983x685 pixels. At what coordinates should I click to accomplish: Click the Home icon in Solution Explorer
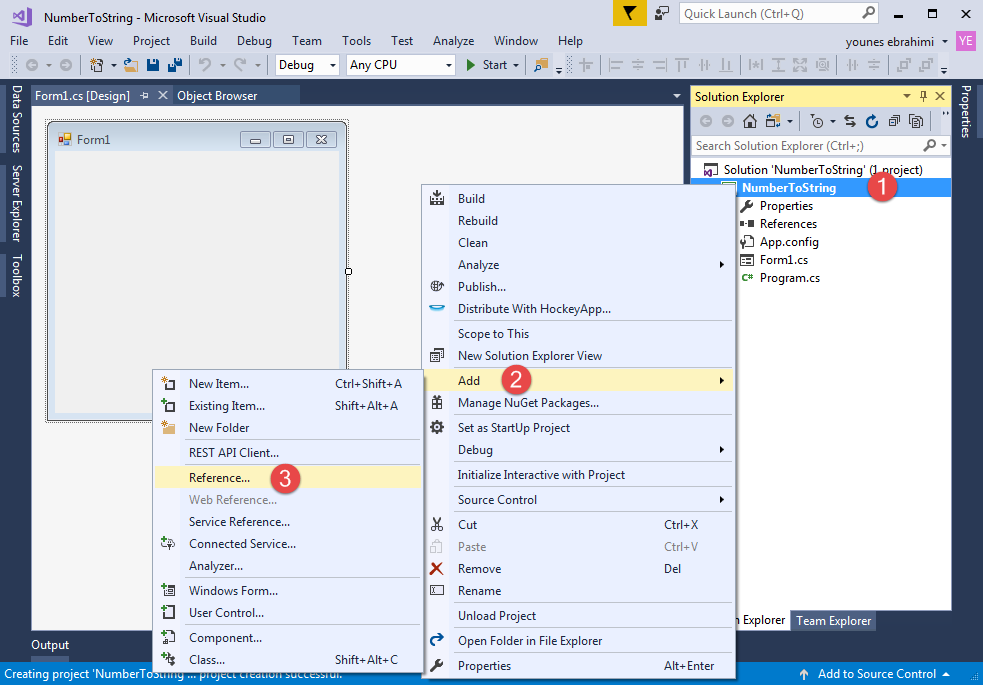point(750,121)
